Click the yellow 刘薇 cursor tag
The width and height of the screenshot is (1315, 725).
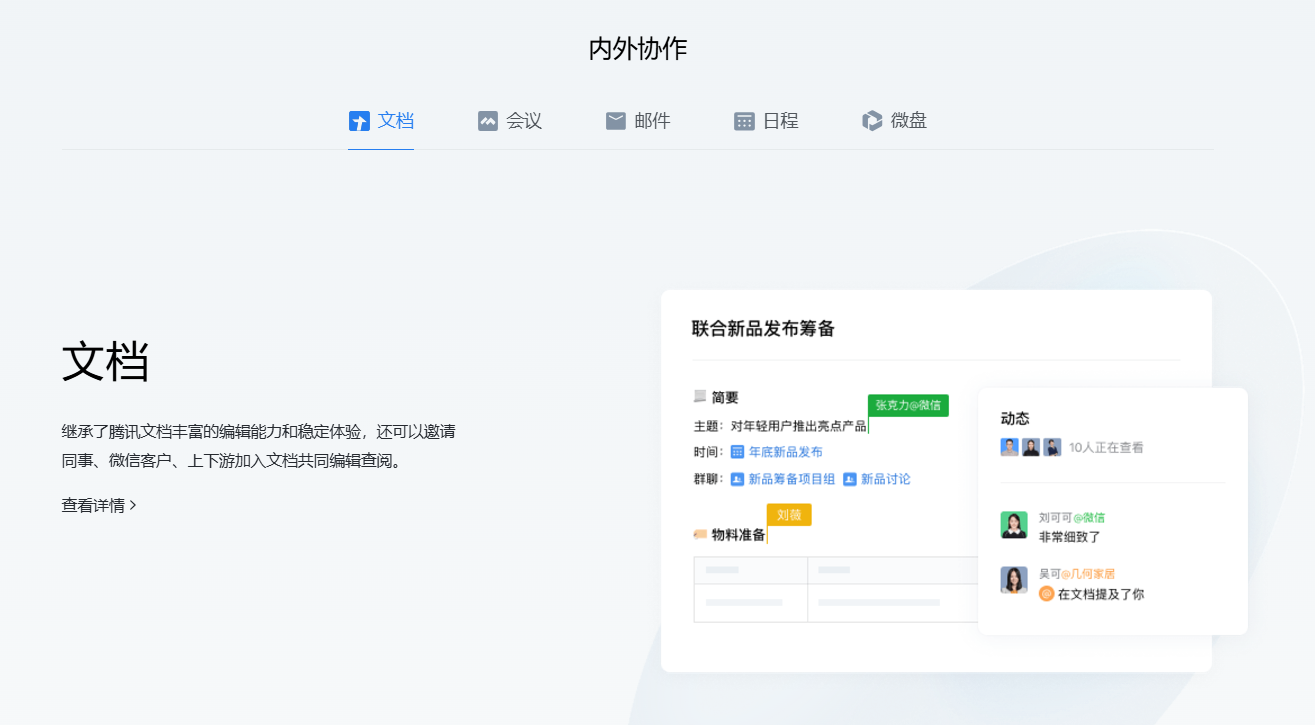point(789,514)
